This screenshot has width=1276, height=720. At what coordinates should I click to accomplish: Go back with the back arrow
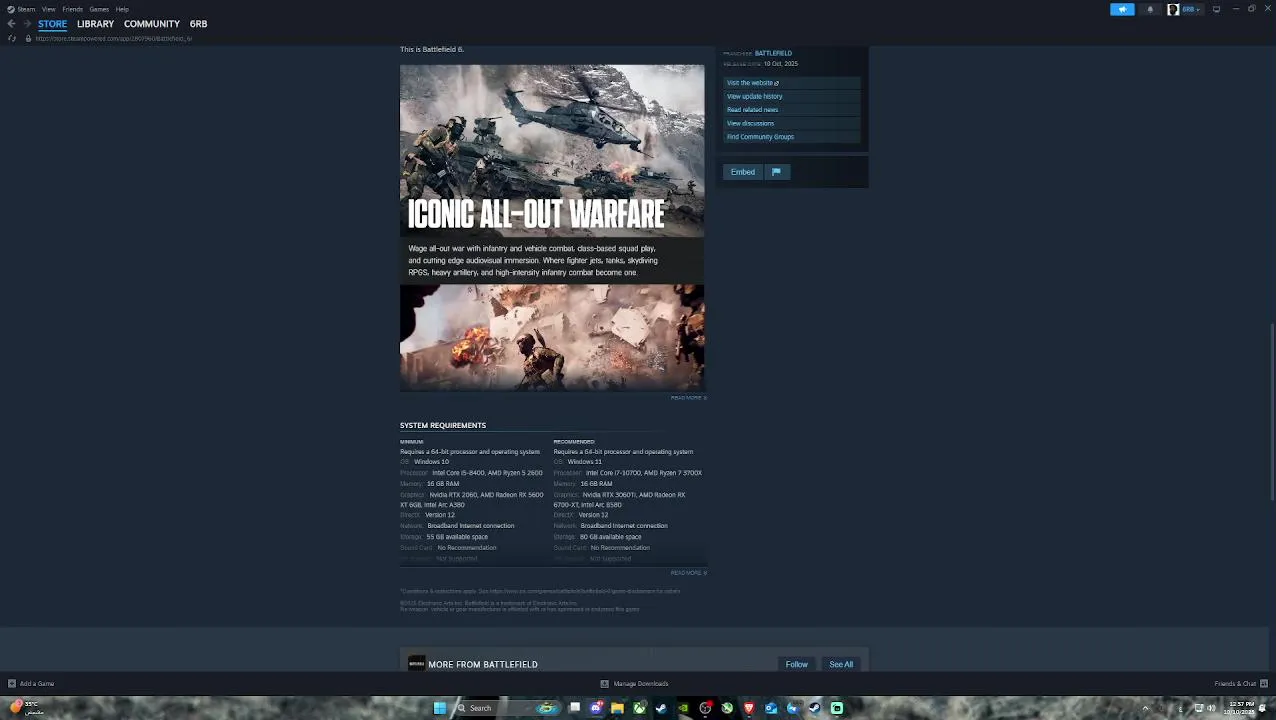[11, 24]
